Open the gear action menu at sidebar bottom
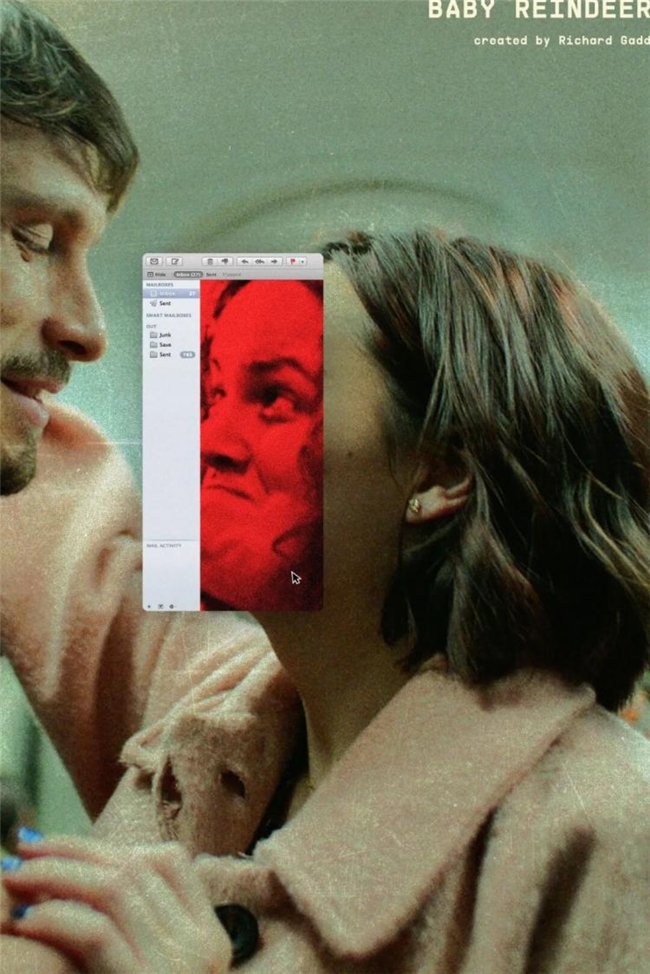 click(x=171, y=606)
